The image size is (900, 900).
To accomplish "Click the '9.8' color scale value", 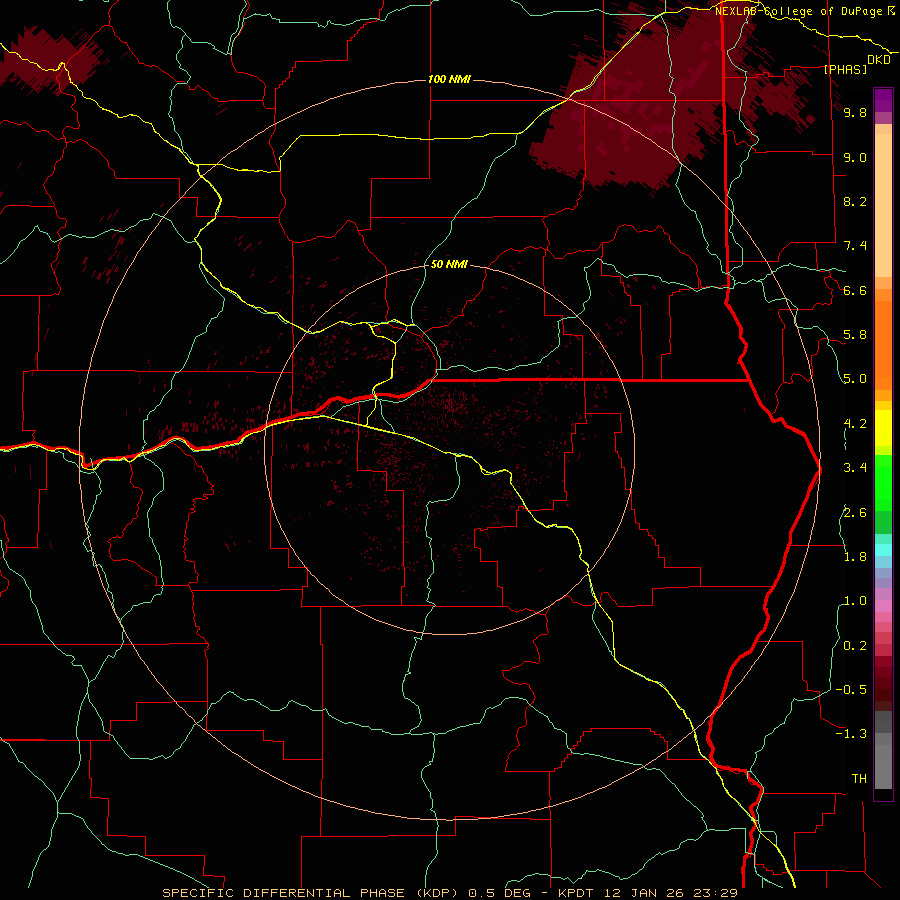I will pos(855,112).
